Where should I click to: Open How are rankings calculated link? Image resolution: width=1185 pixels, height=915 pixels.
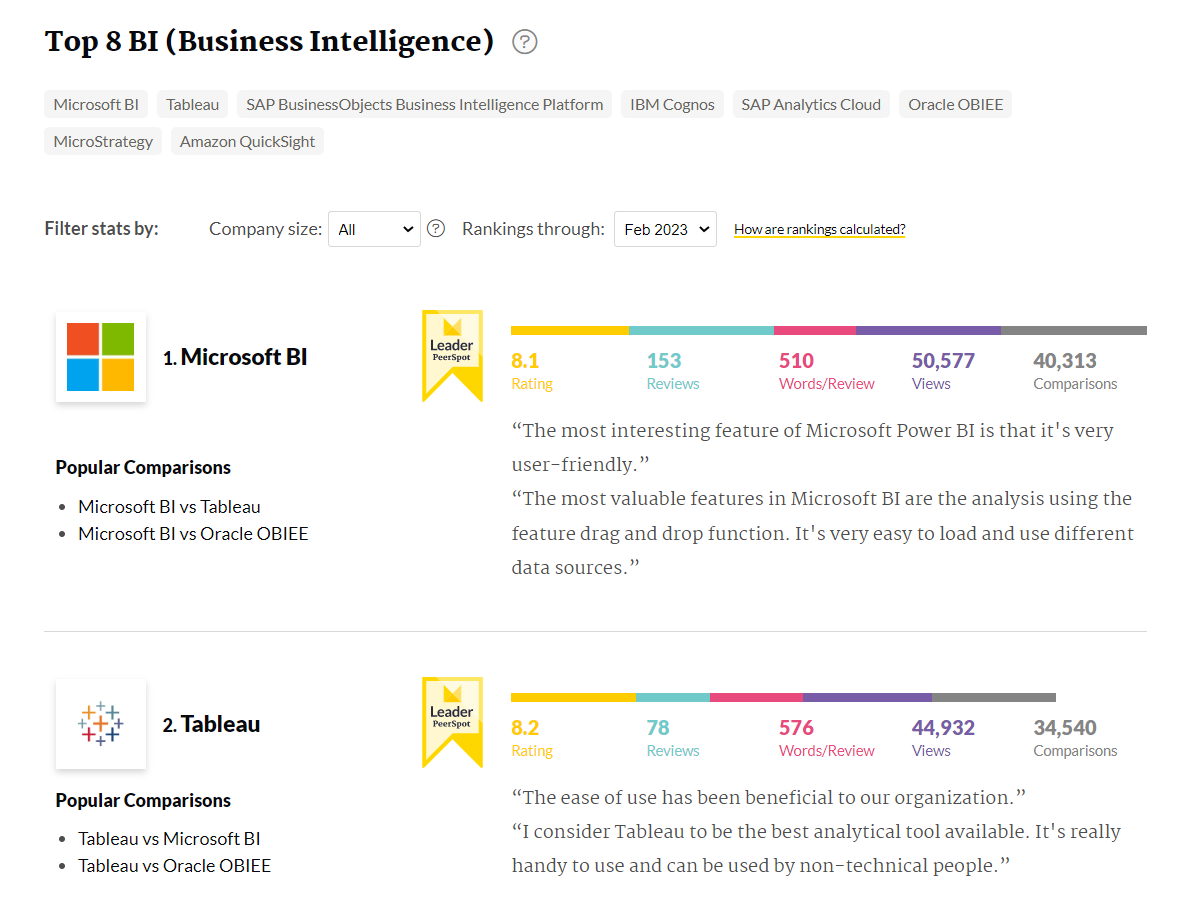[x=819, y=229]
